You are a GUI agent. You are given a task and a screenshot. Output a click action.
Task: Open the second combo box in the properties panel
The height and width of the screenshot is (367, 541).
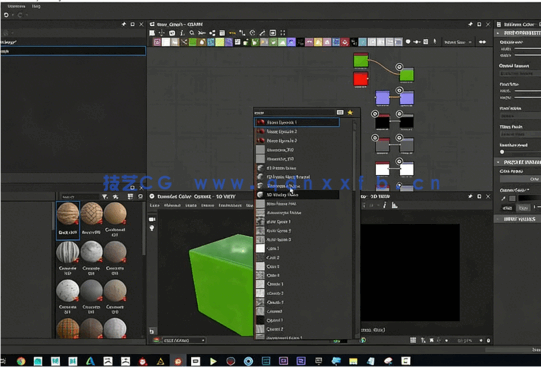click(x=520, y=116)
